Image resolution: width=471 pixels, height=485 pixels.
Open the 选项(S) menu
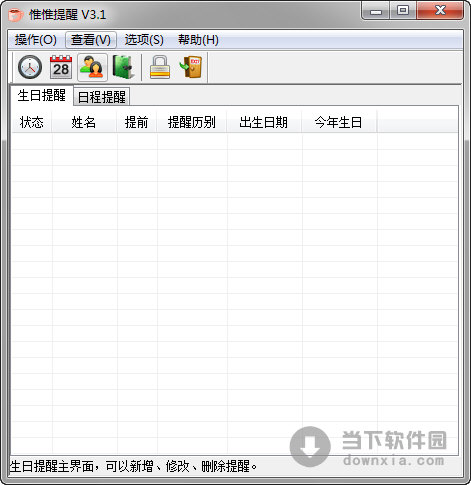144,40
